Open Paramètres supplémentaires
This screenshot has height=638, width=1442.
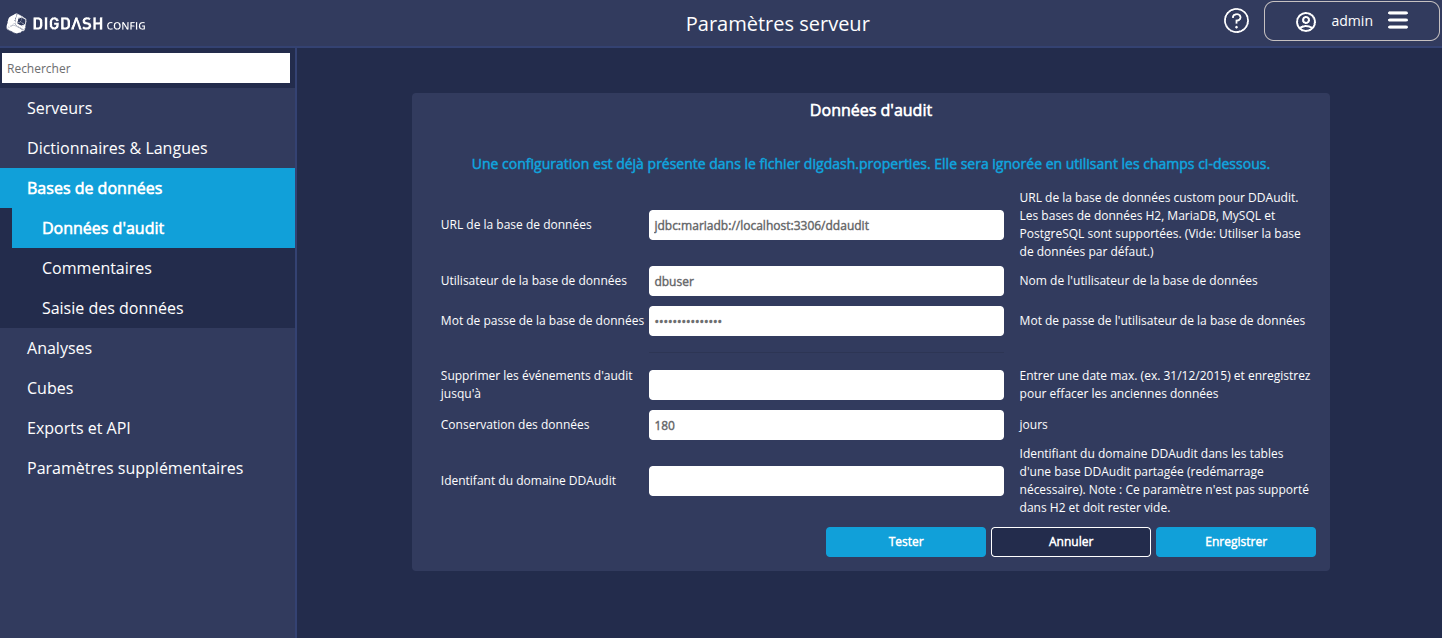point(135,467)
